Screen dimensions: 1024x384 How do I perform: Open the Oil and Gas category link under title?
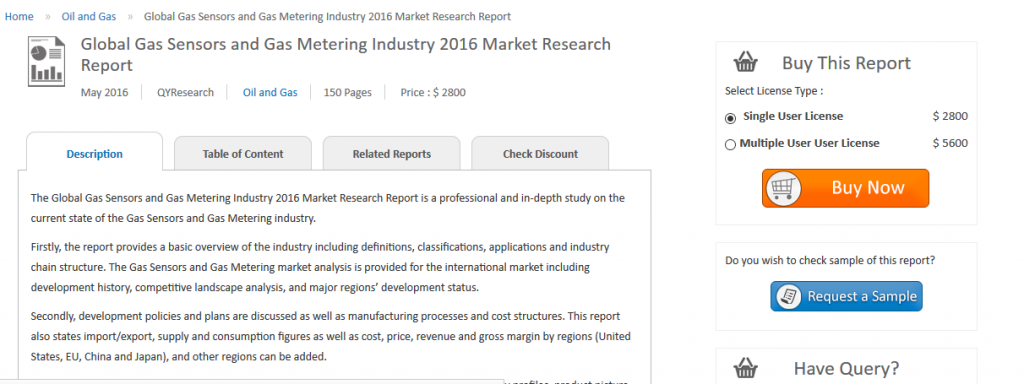(270, 92)
